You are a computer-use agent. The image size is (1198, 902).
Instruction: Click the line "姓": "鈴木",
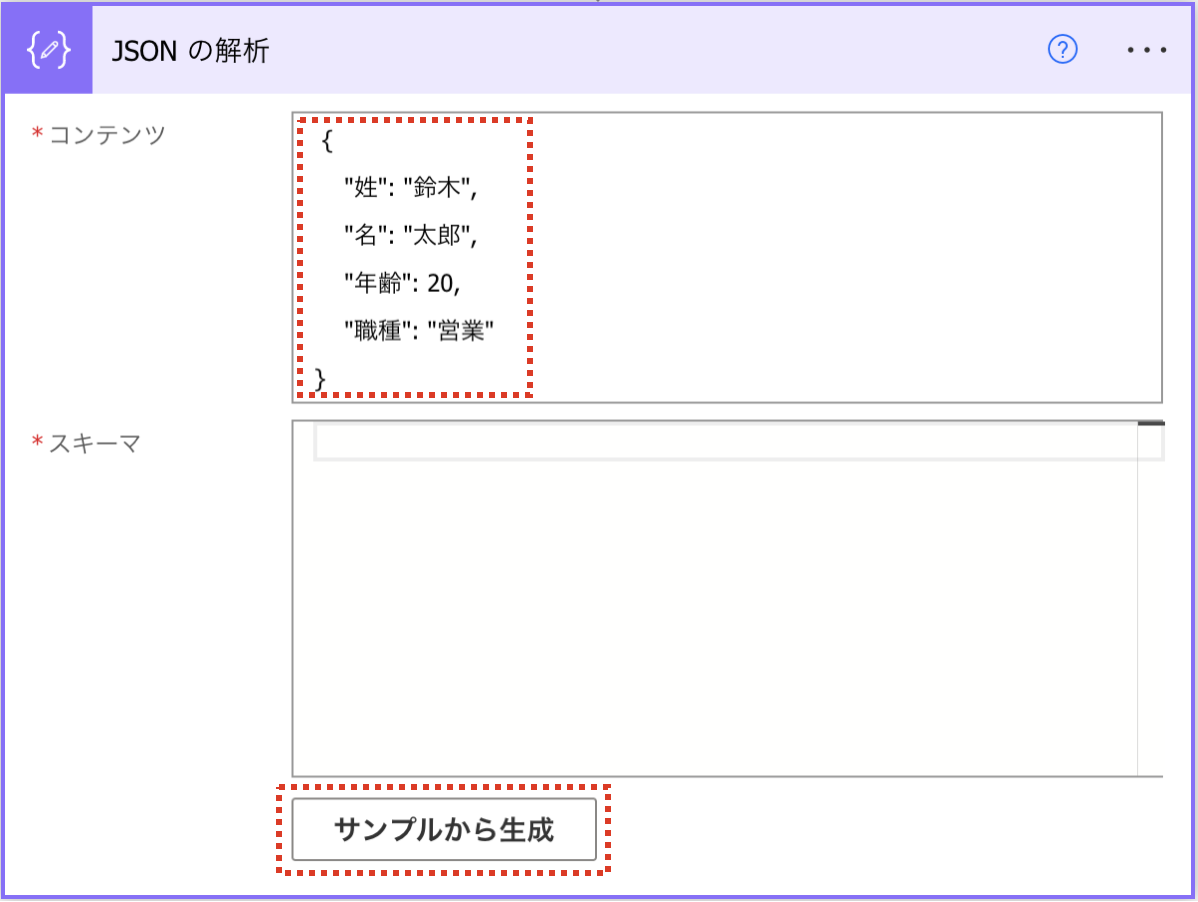coord(410,188)
